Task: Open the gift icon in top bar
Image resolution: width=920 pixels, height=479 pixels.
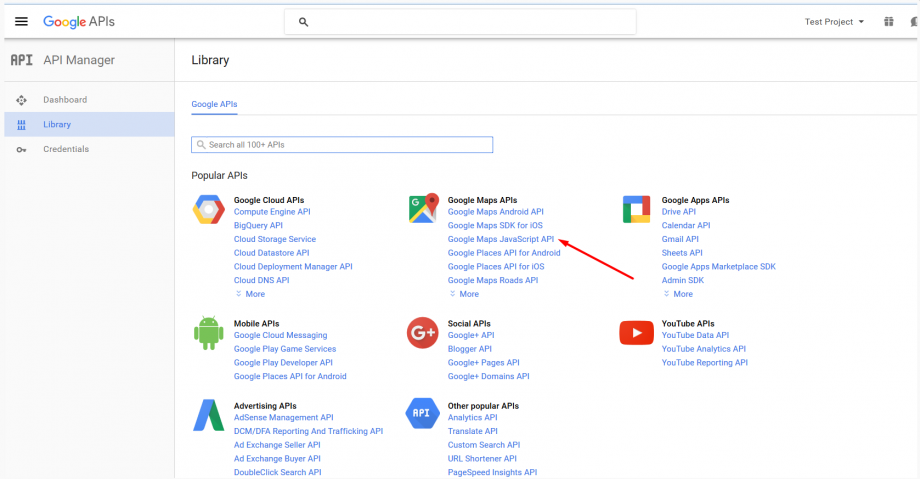Action: pyautogui.click(x=889, y=22)
